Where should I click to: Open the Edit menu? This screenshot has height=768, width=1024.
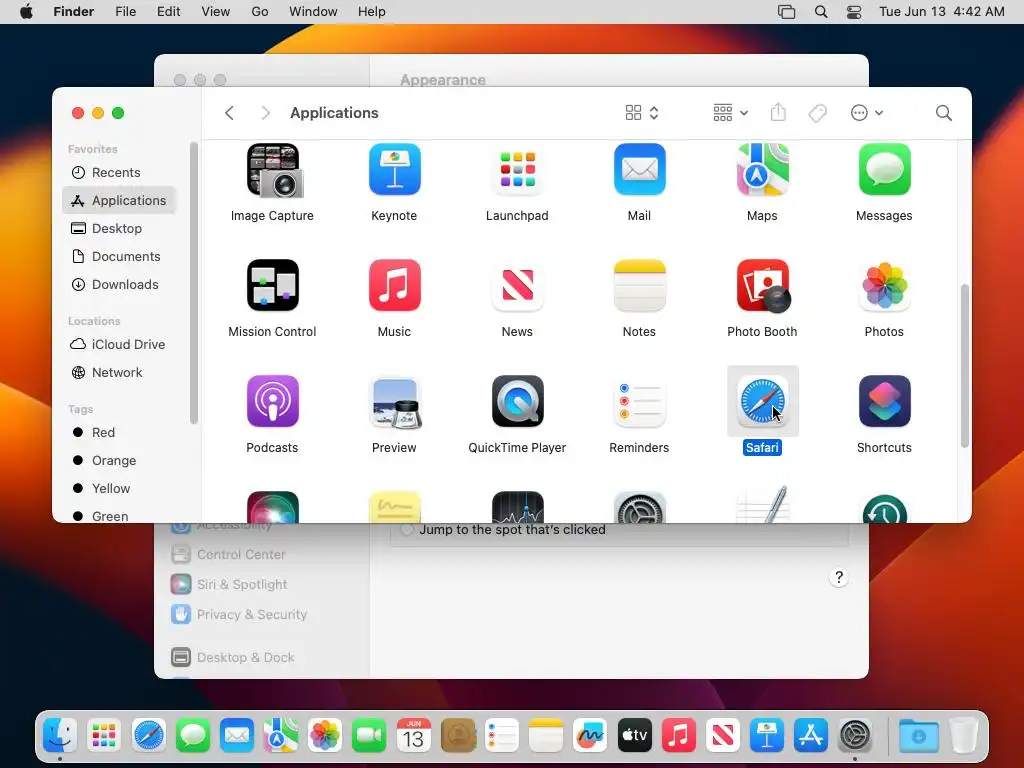coord(168,12)
